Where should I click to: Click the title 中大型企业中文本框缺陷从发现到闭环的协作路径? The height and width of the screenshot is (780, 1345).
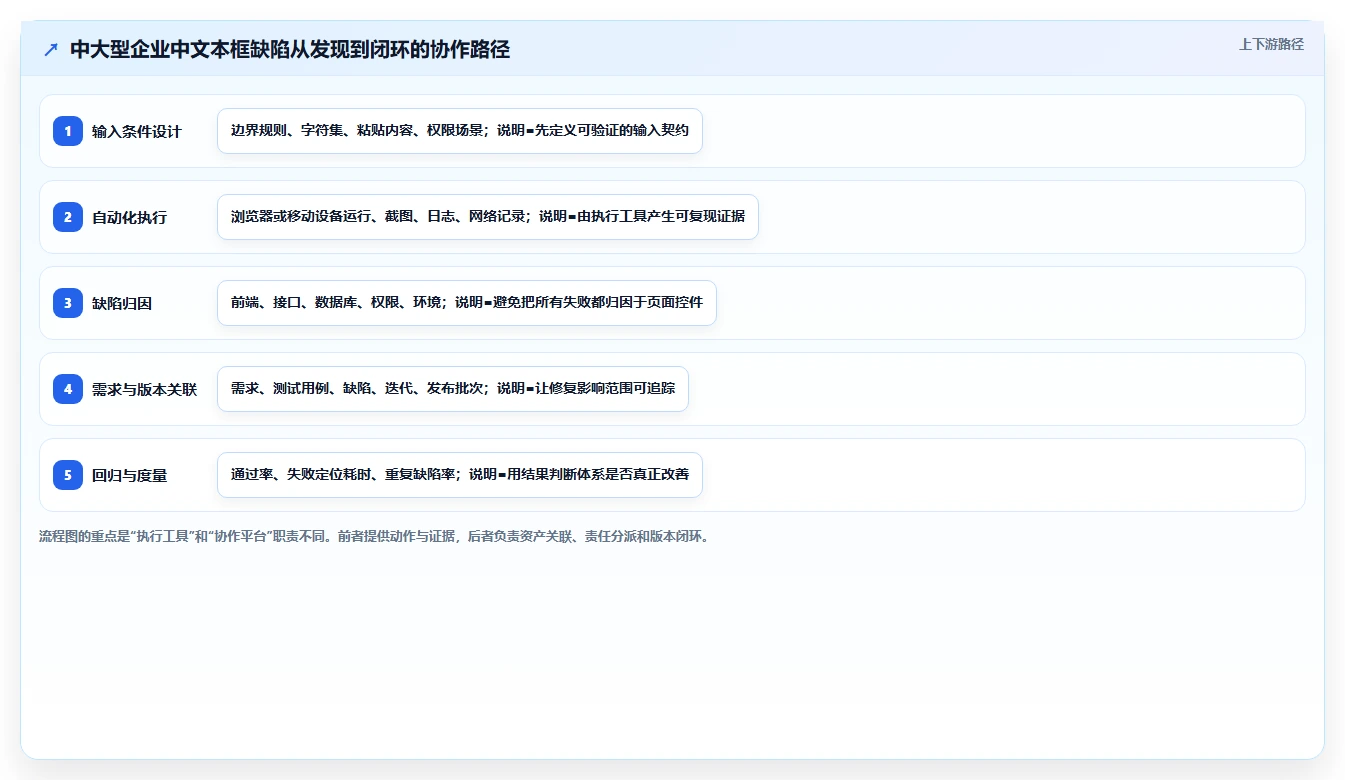(290, 50)
